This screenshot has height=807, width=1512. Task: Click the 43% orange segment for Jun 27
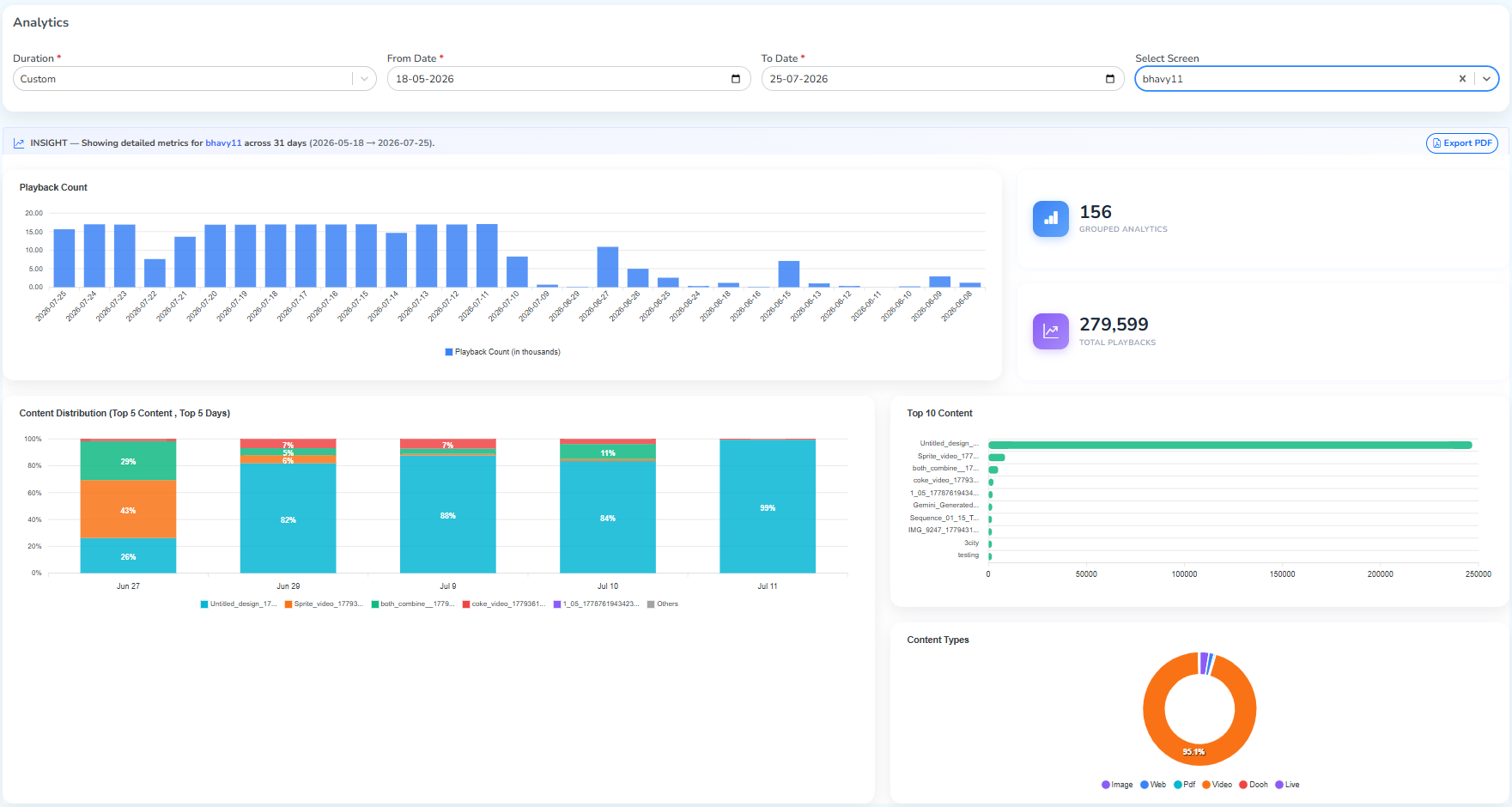point(128,509)
